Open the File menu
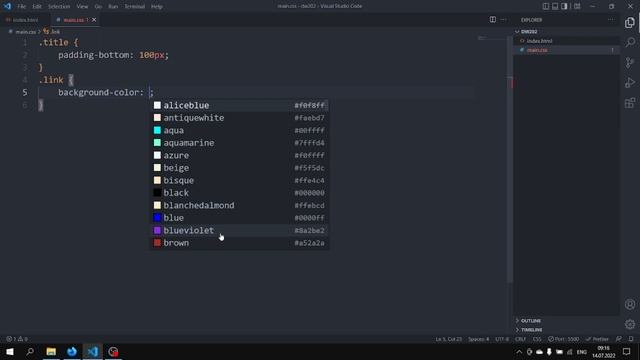Screen dimensions: 640x360 click(x=22, y=7)
